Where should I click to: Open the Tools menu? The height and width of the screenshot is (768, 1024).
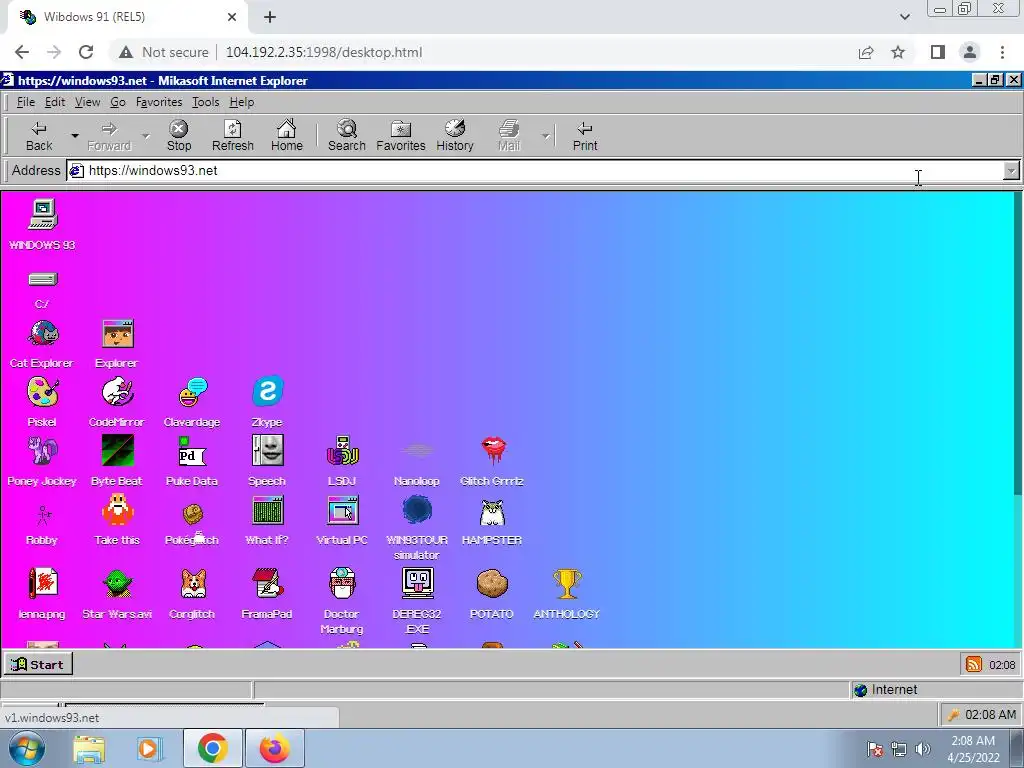[x=205, y=103]
